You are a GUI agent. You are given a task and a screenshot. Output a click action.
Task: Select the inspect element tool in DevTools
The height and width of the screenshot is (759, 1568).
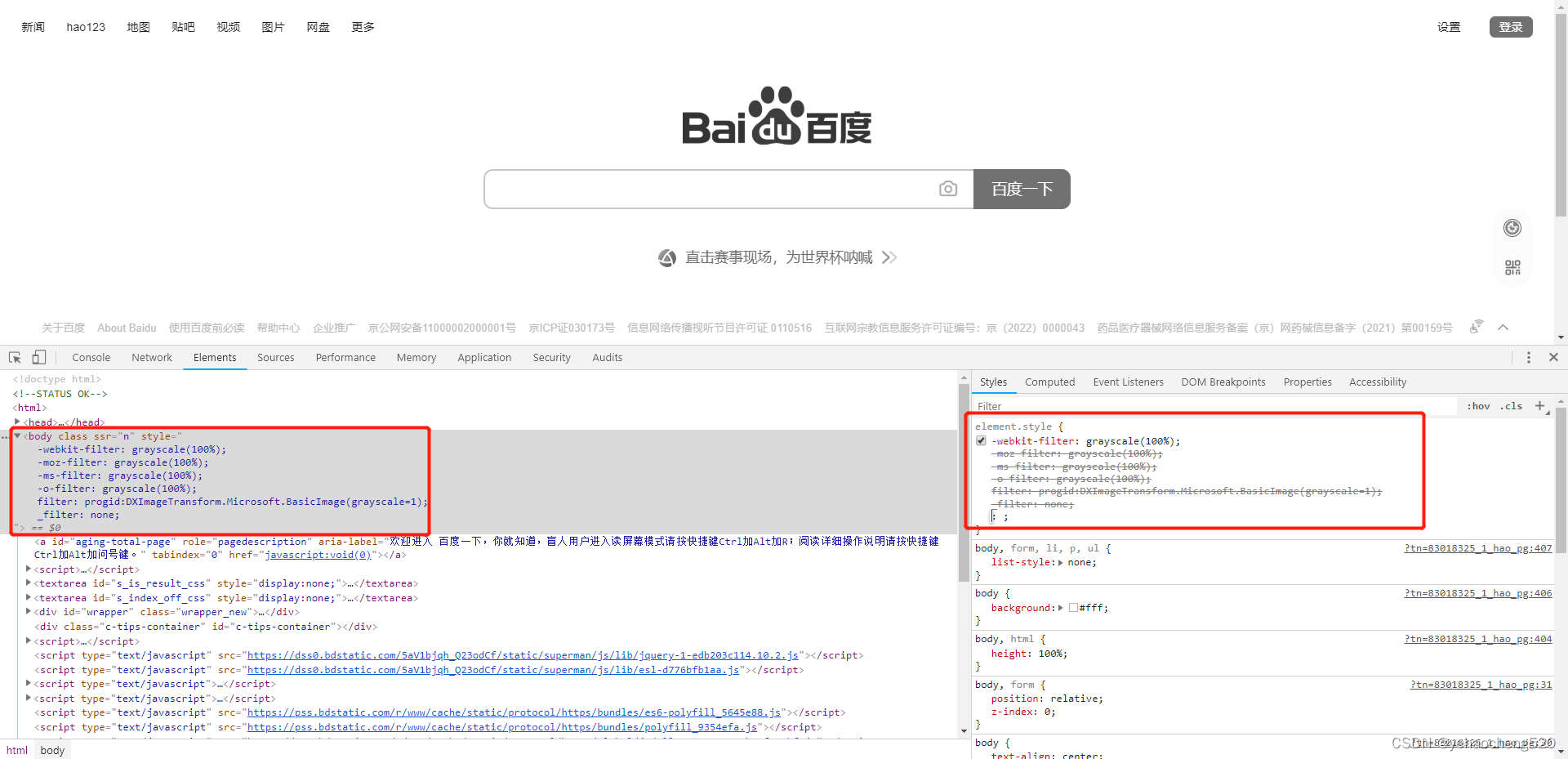click(14, 357)
